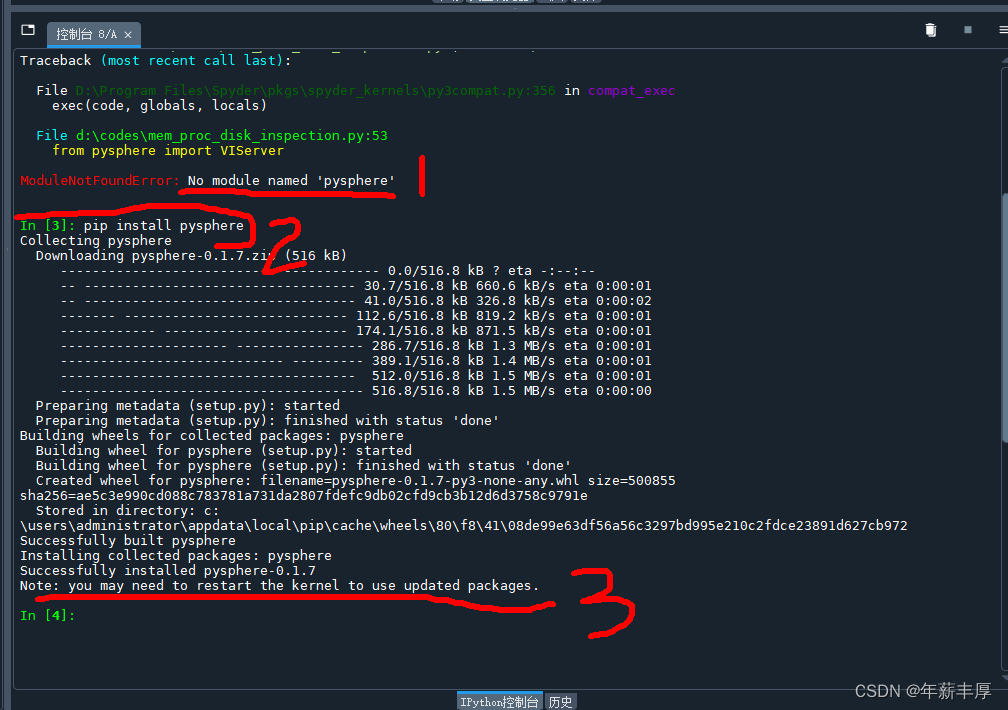Click the sha256 hash output line

(303, 496)
